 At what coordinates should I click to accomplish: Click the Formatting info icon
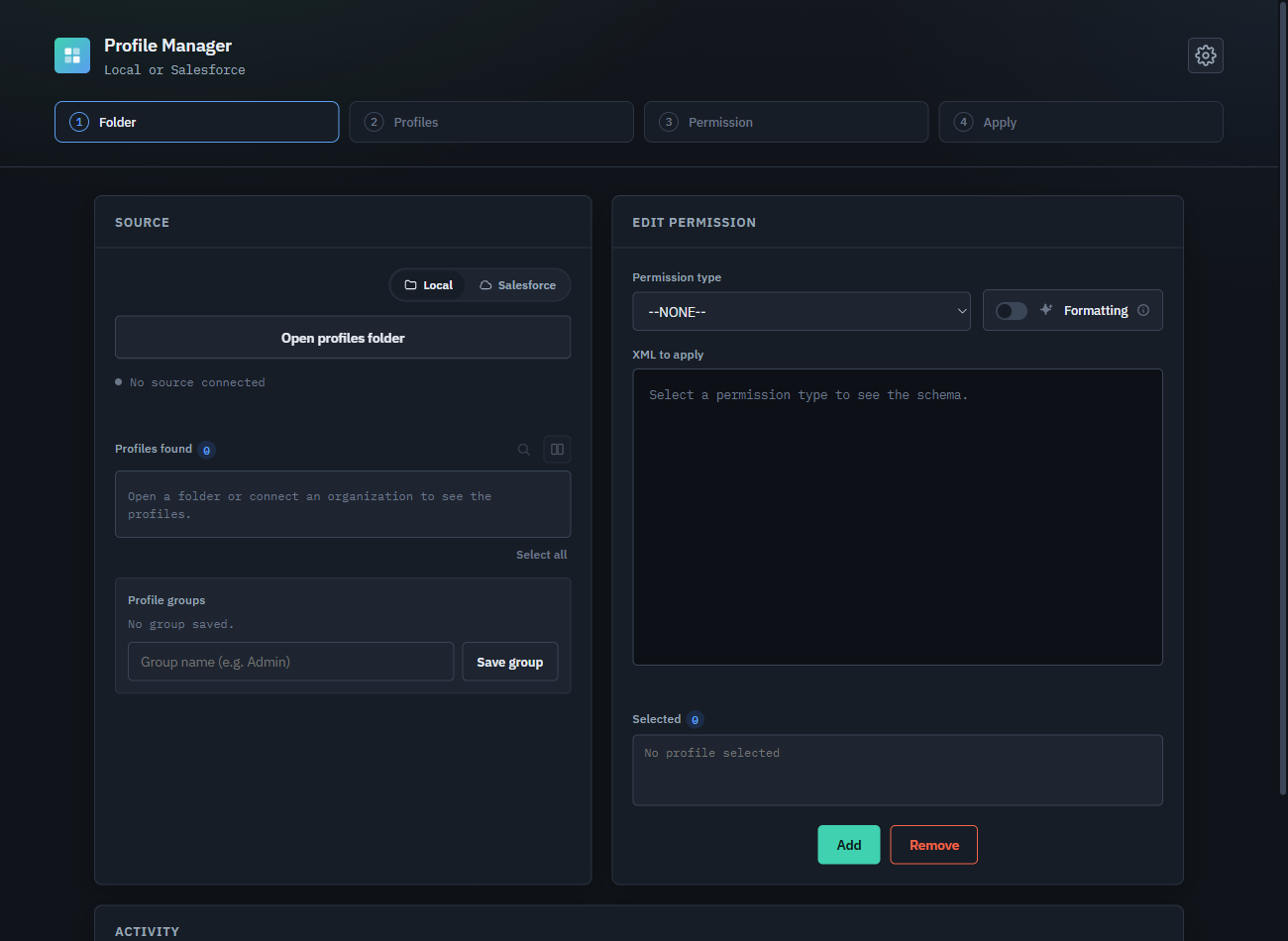1143,310
